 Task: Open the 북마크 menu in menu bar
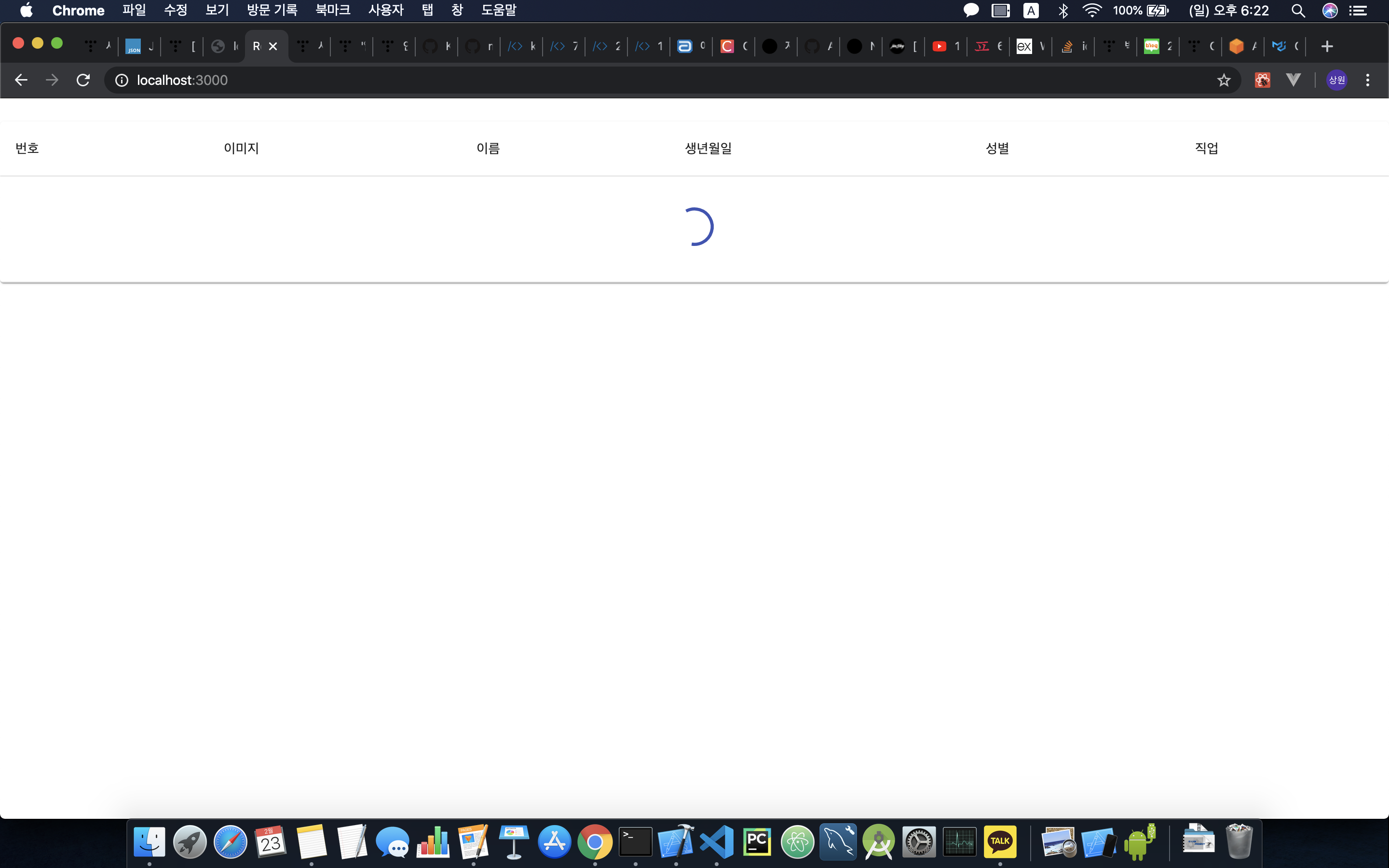click(333, 10)
